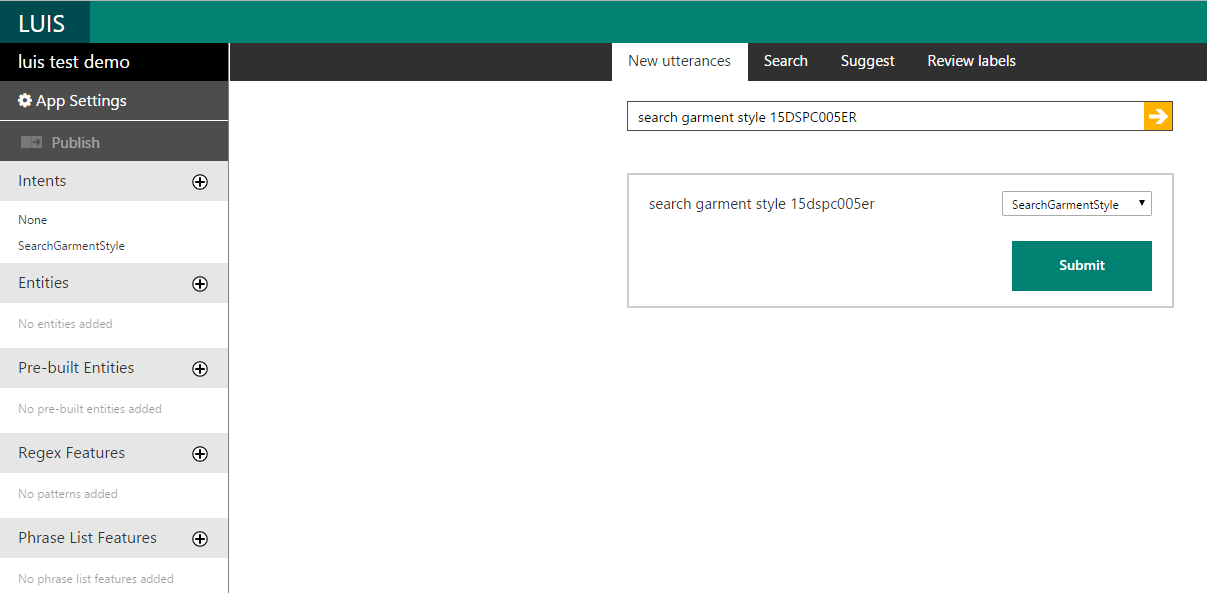Switch to the Search tab
The image size is (1207, 593).
tap(786, 61)
